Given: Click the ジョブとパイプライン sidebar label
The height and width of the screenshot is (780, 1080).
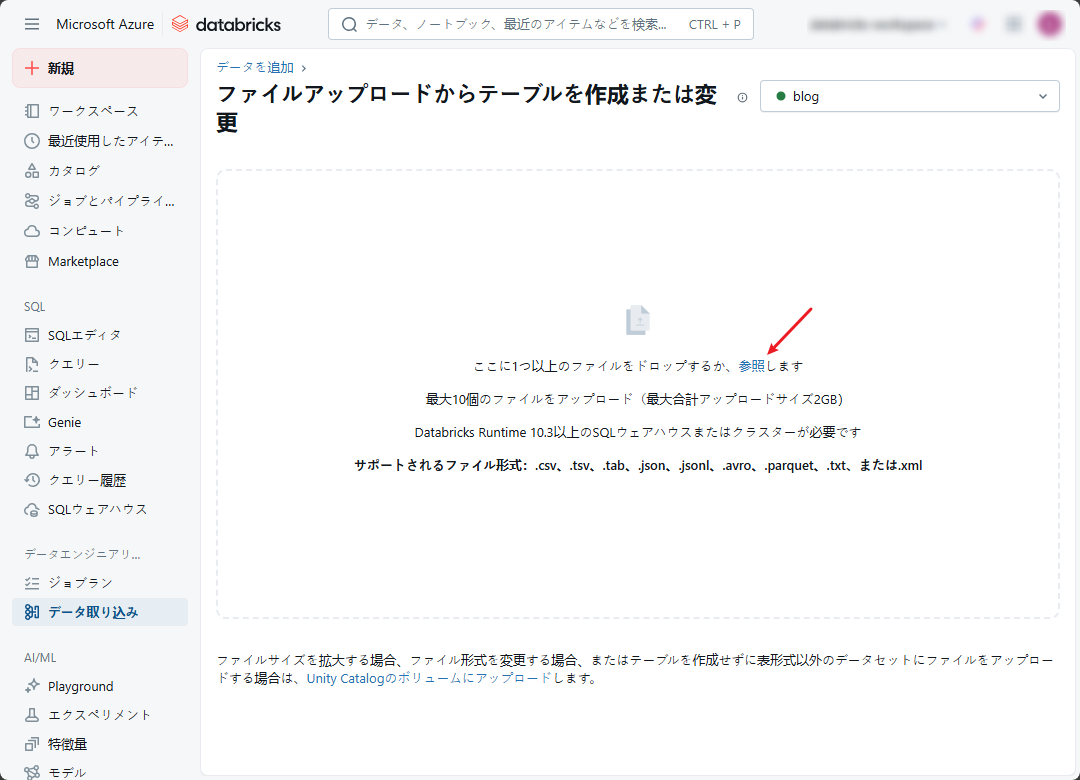Looking at the screenshot, I should (x=112, y=201).
